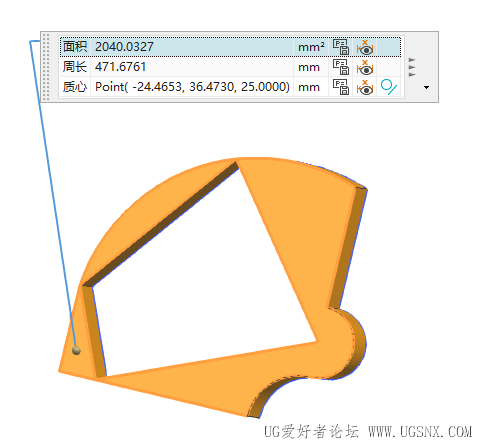Toggle the eye visibility icon for 质心

365,88
